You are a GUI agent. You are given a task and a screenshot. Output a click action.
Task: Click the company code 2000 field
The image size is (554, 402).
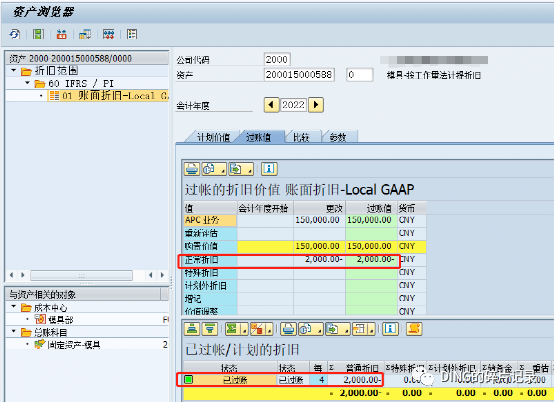coord(277,59)
